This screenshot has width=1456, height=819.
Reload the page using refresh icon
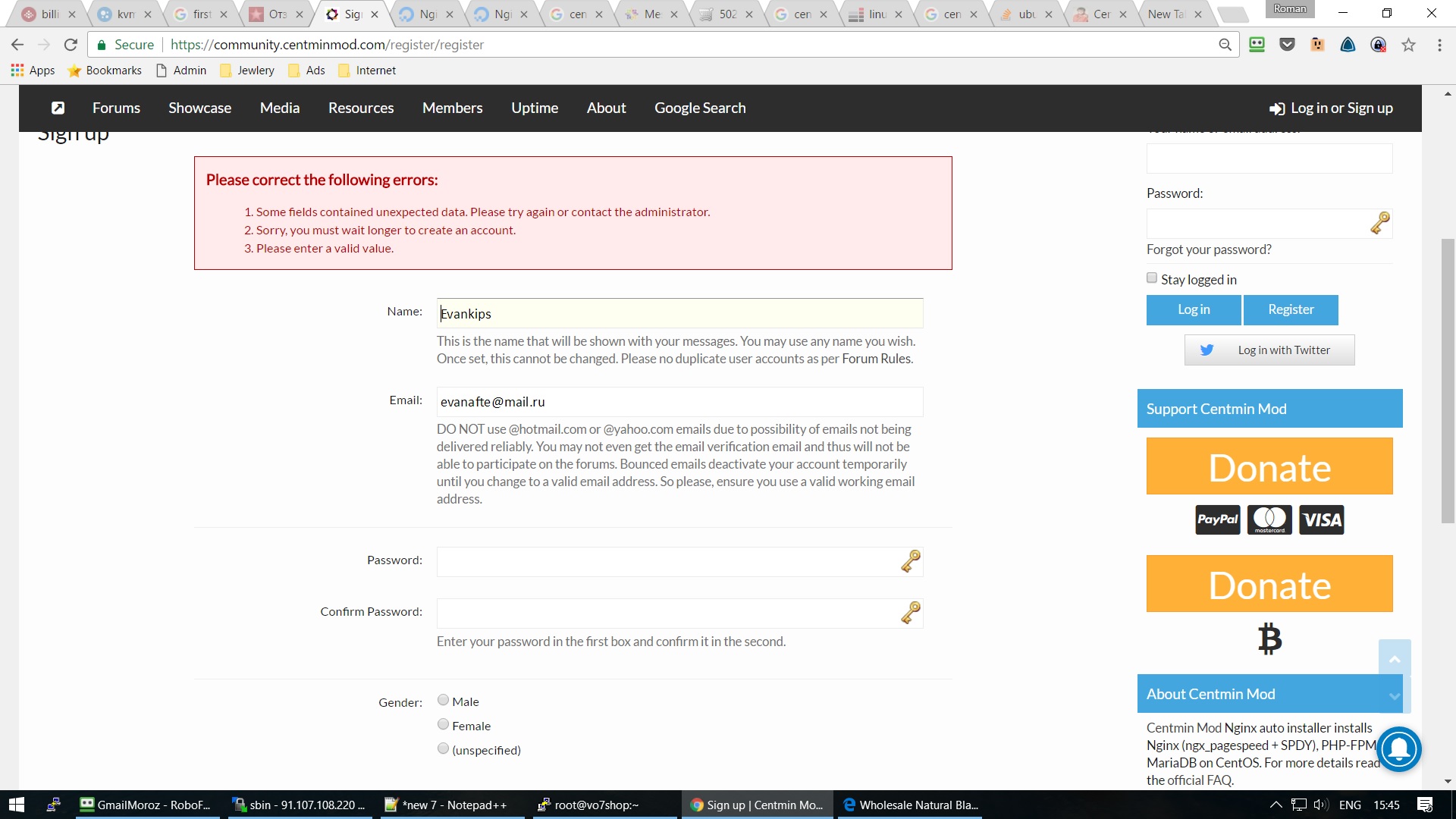71,45
